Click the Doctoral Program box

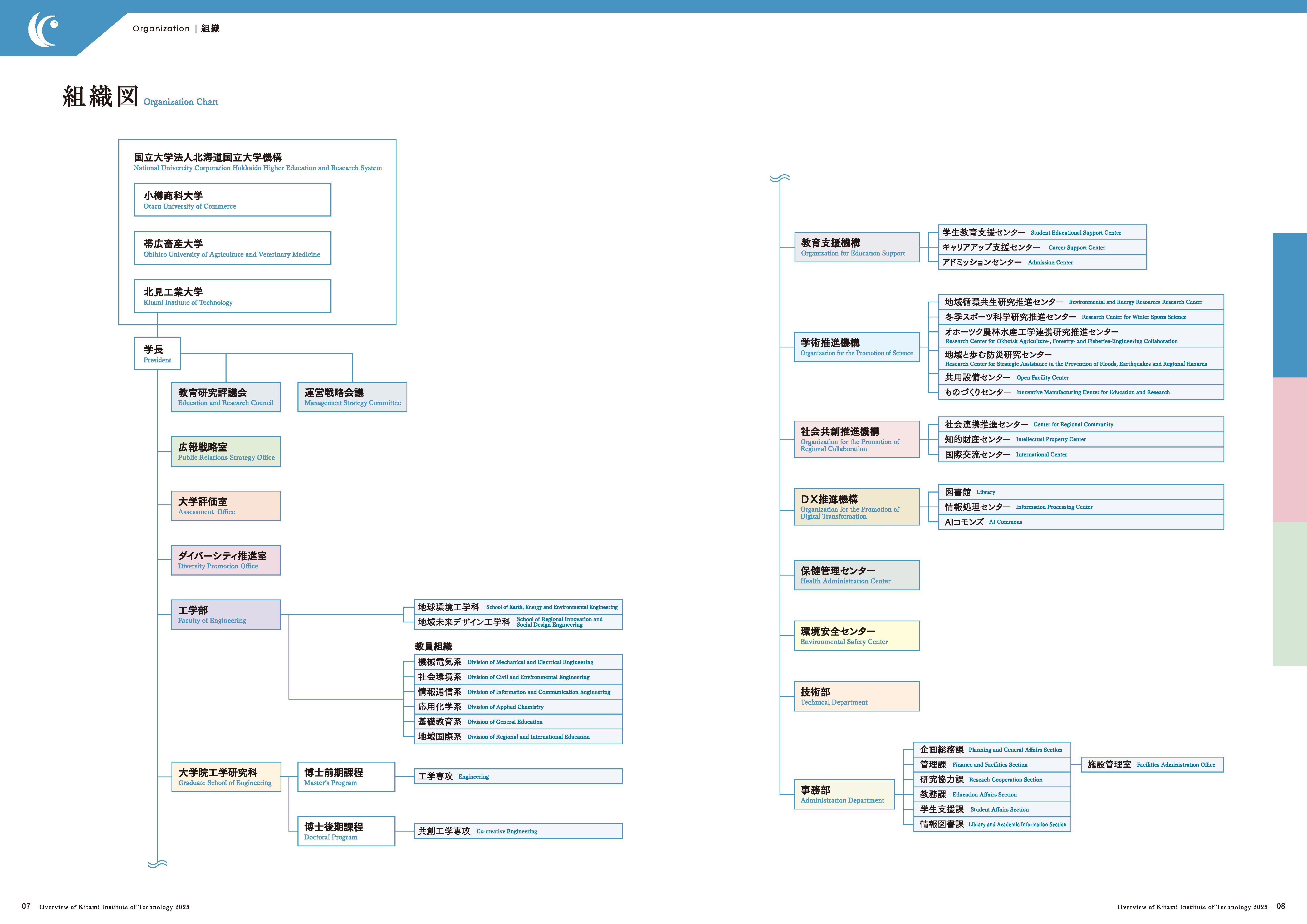click(x=346, y=831)
